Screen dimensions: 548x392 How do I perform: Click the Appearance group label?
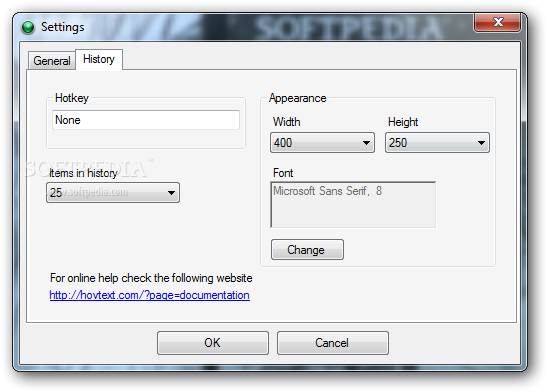tap(297, 98)
